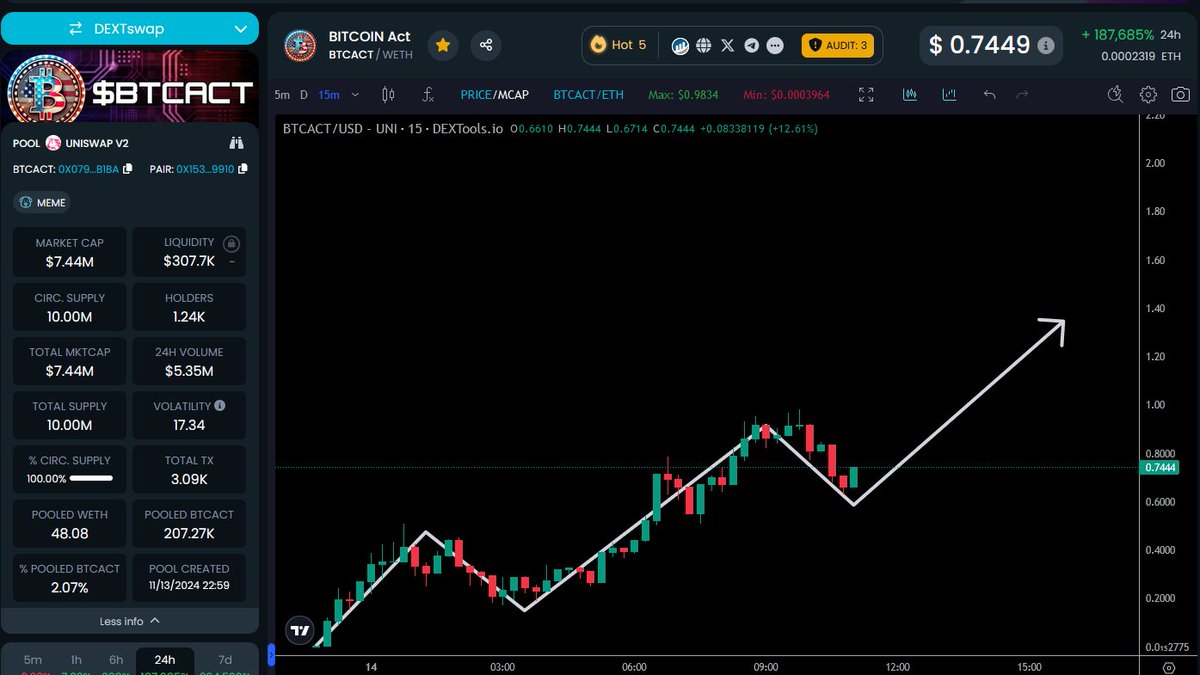
Task: Open chart settings gear
Action: tap(1149, 95)
